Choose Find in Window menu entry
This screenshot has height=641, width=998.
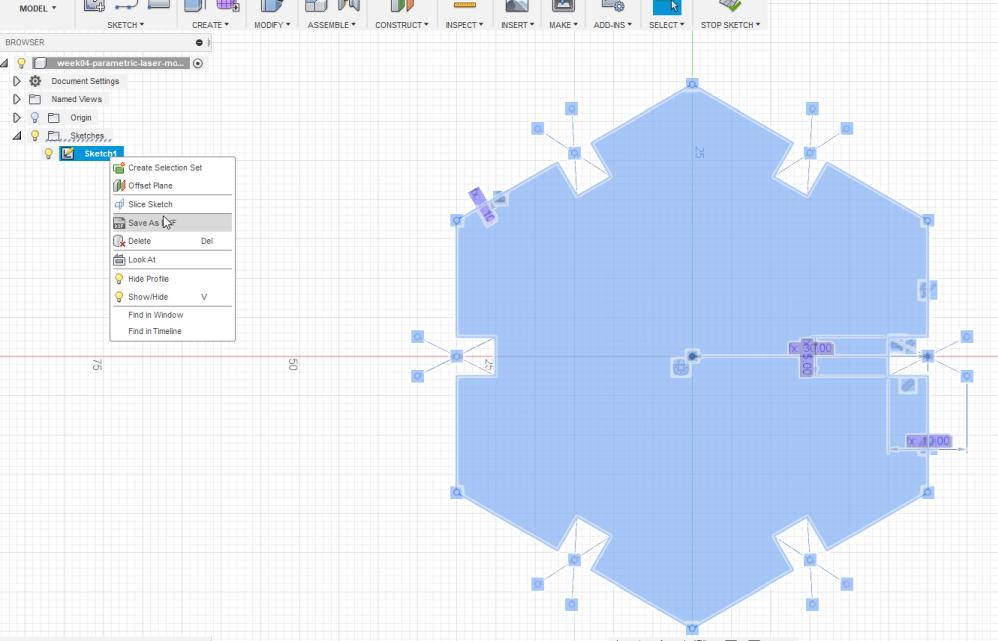coord(172,315)
